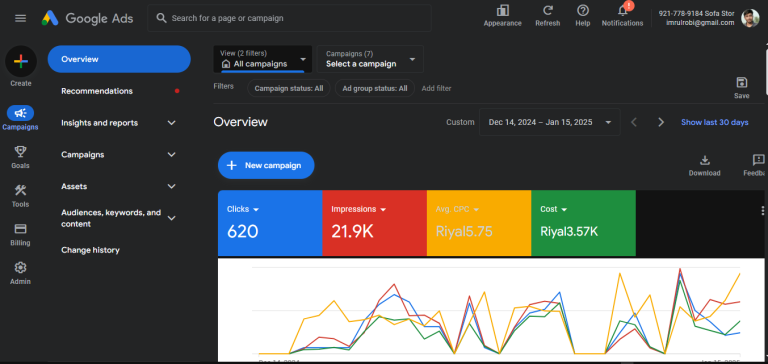Select the Overview page

119,59
